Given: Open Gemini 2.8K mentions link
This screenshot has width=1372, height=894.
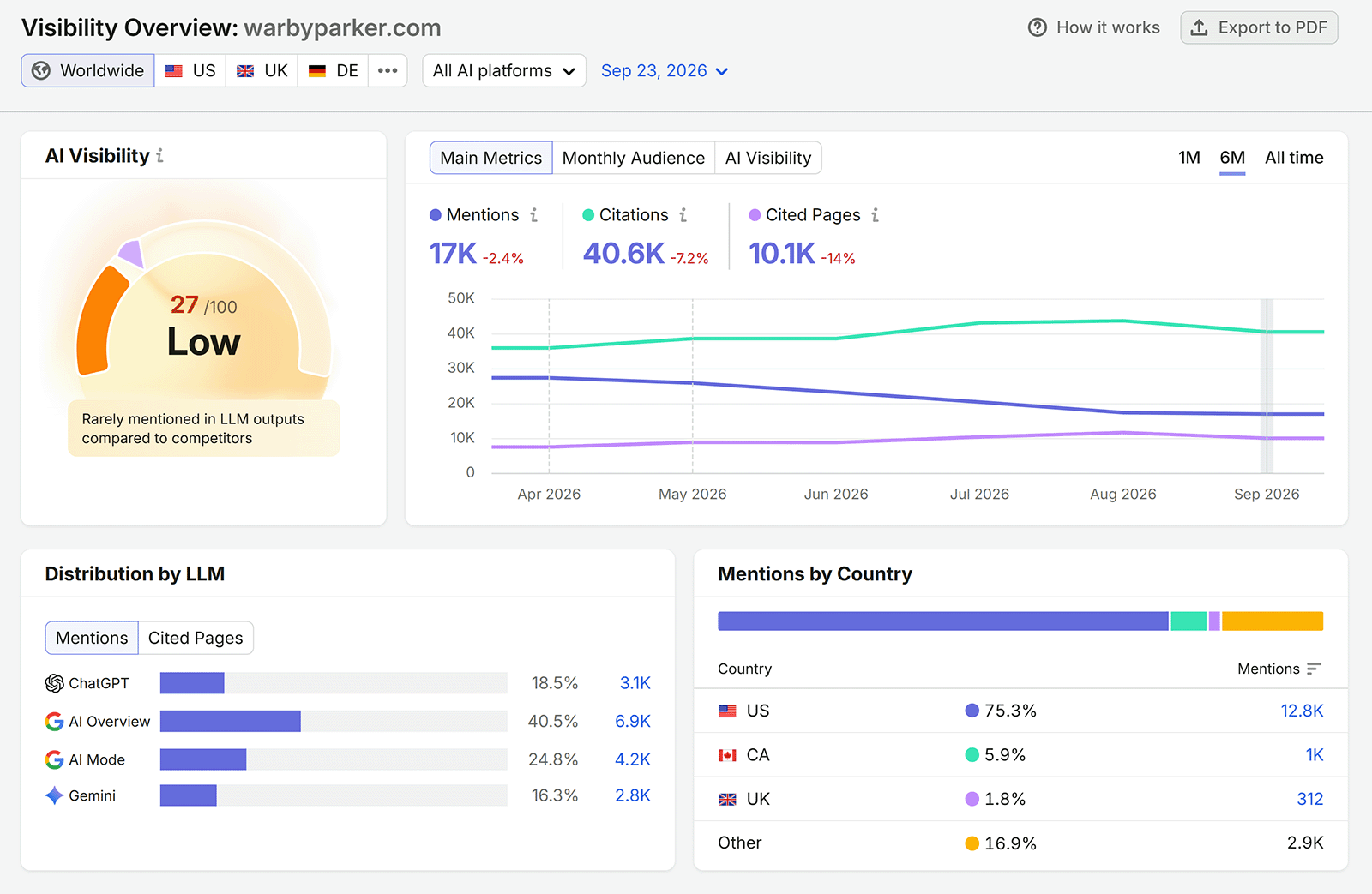Looking at the screenshot, I should [x=633, y=795].
